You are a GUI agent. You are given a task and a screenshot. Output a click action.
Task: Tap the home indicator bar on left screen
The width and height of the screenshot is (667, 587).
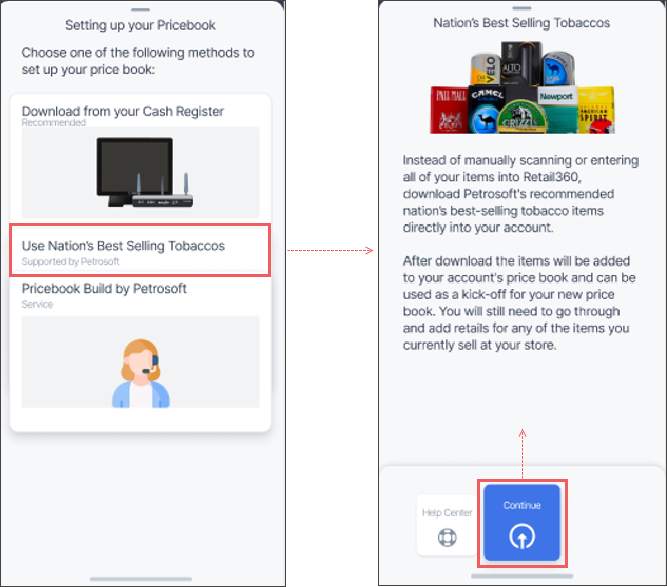point(141,579)
